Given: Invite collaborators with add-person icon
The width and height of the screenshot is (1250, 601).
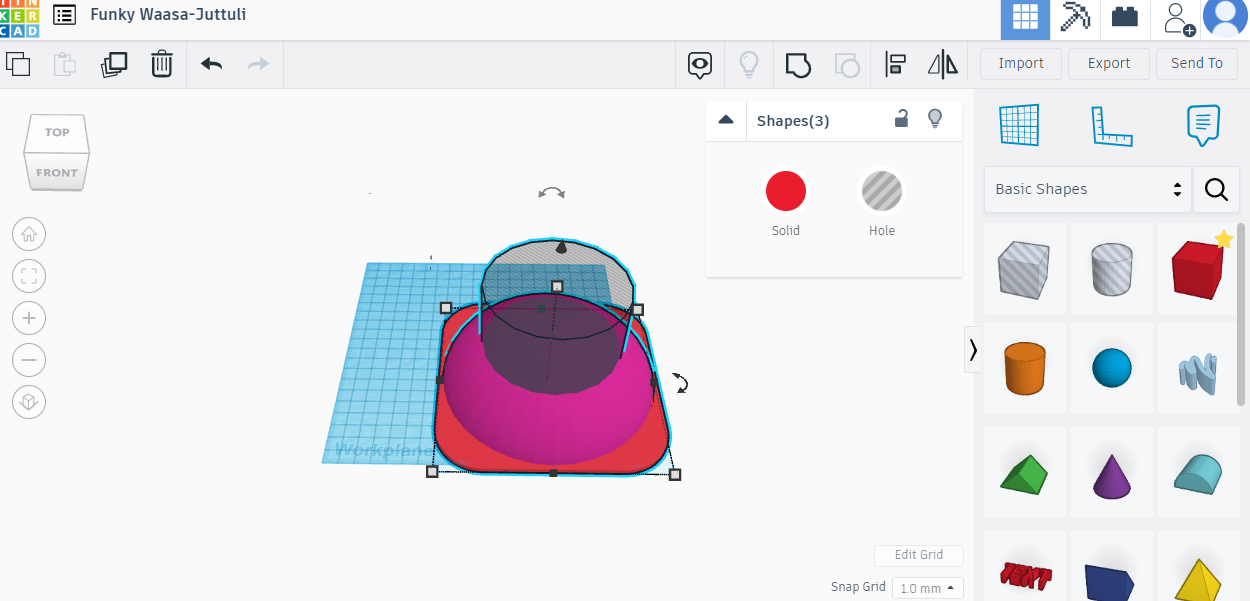Looking at the screenshot, I should click(x=1178, y=19).
